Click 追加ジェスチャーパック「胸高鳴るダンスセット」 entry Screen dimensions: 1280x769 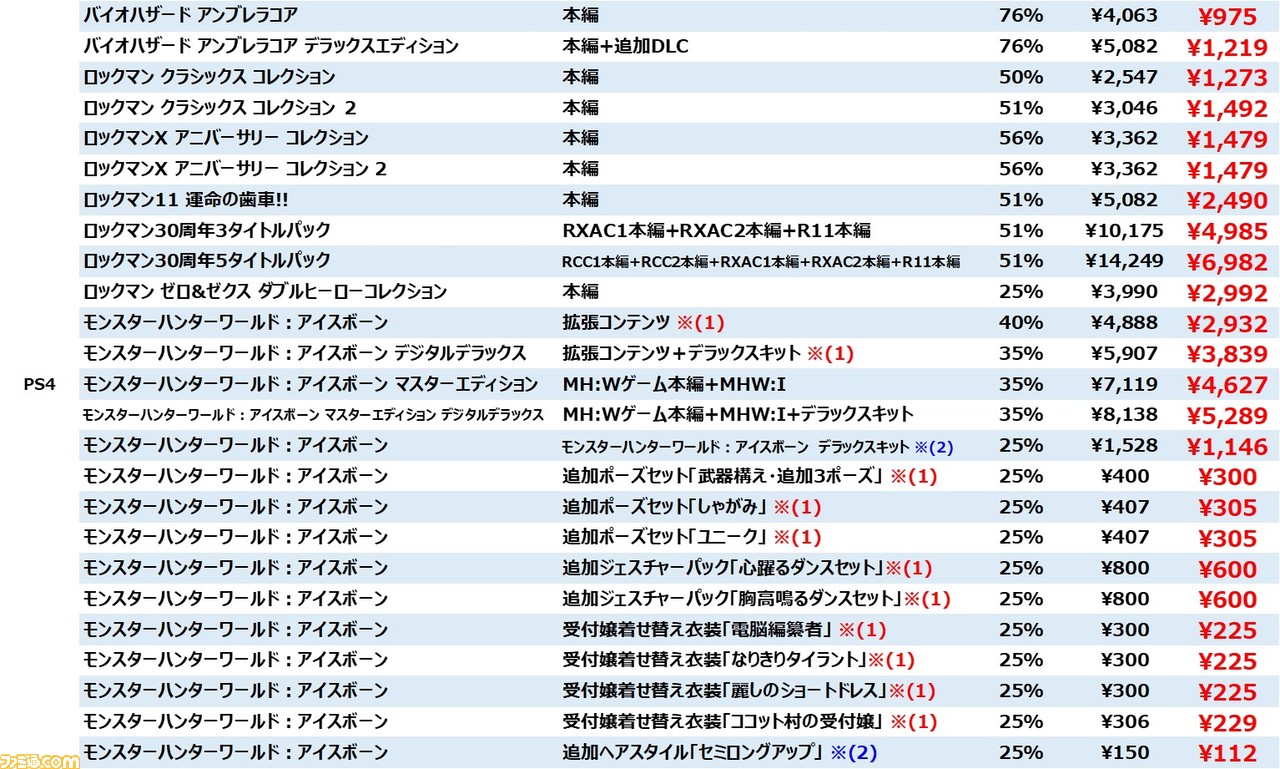756,600
